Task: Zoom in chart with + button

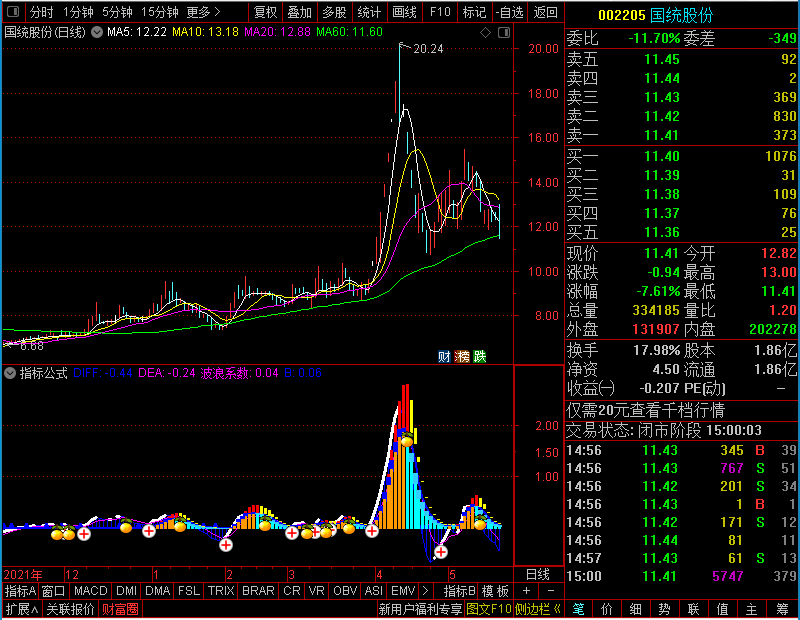Action: [527, 591]
